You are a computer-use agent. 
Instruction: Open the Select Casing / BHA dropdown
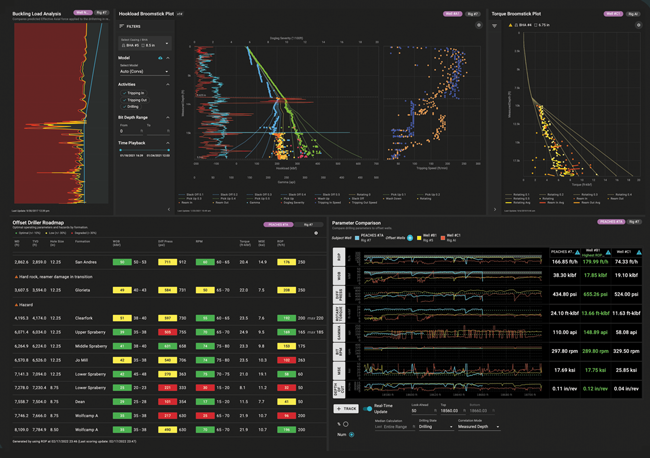point(145,43)
